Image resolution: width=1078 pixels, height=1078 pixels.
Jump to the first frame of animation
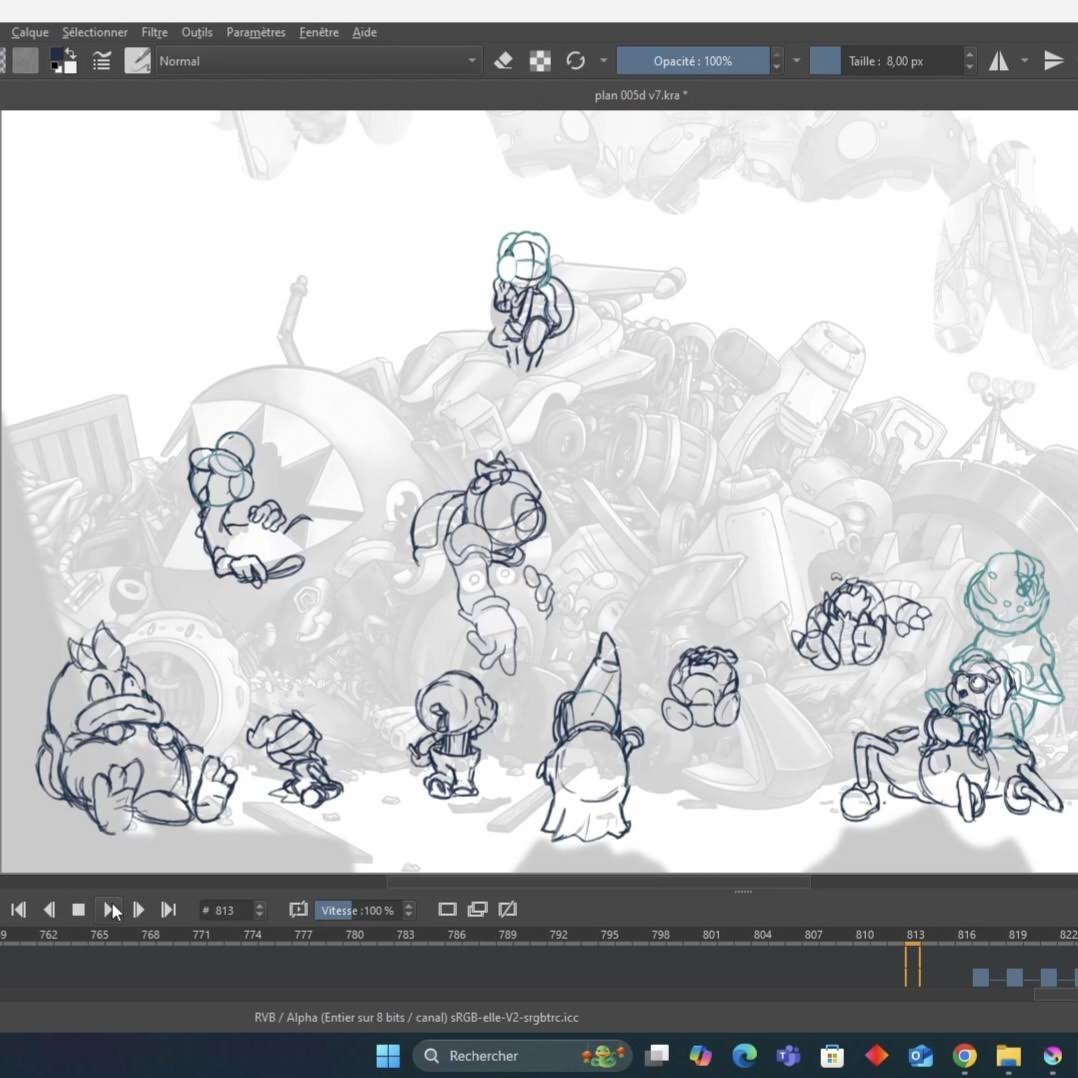(18, 910)
